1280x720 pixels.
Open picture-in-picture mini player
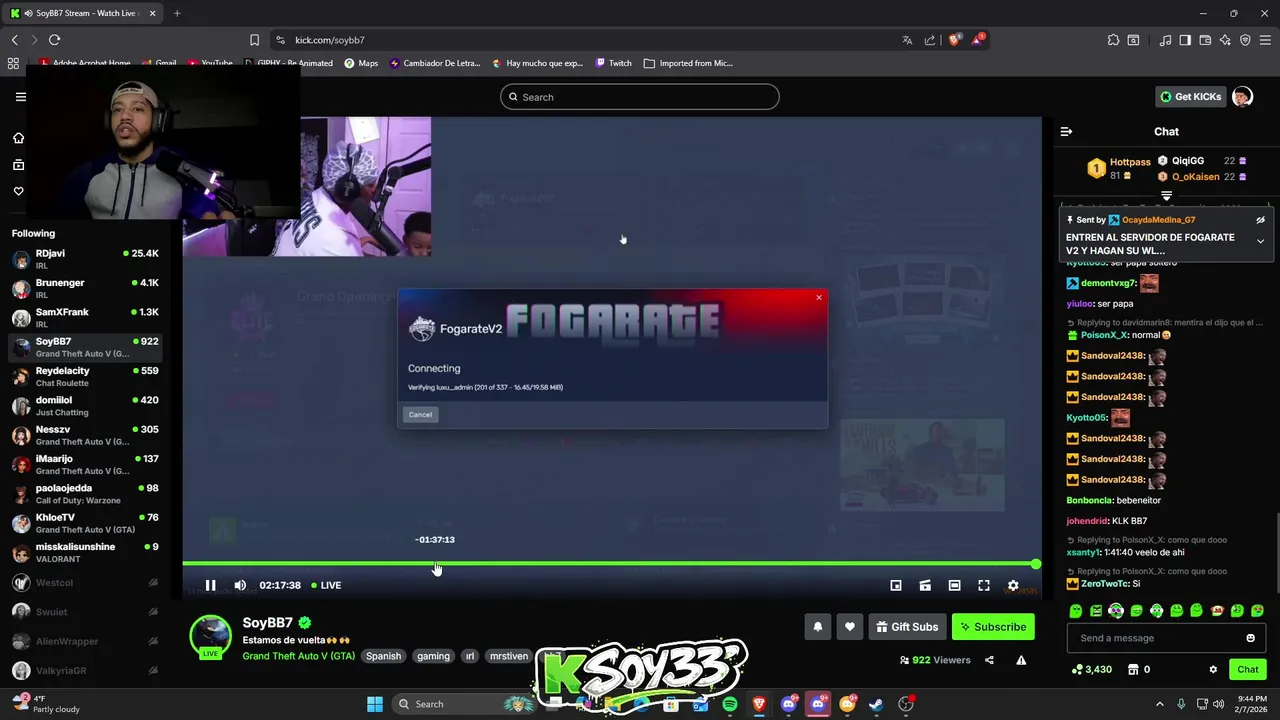pos(896,585)
